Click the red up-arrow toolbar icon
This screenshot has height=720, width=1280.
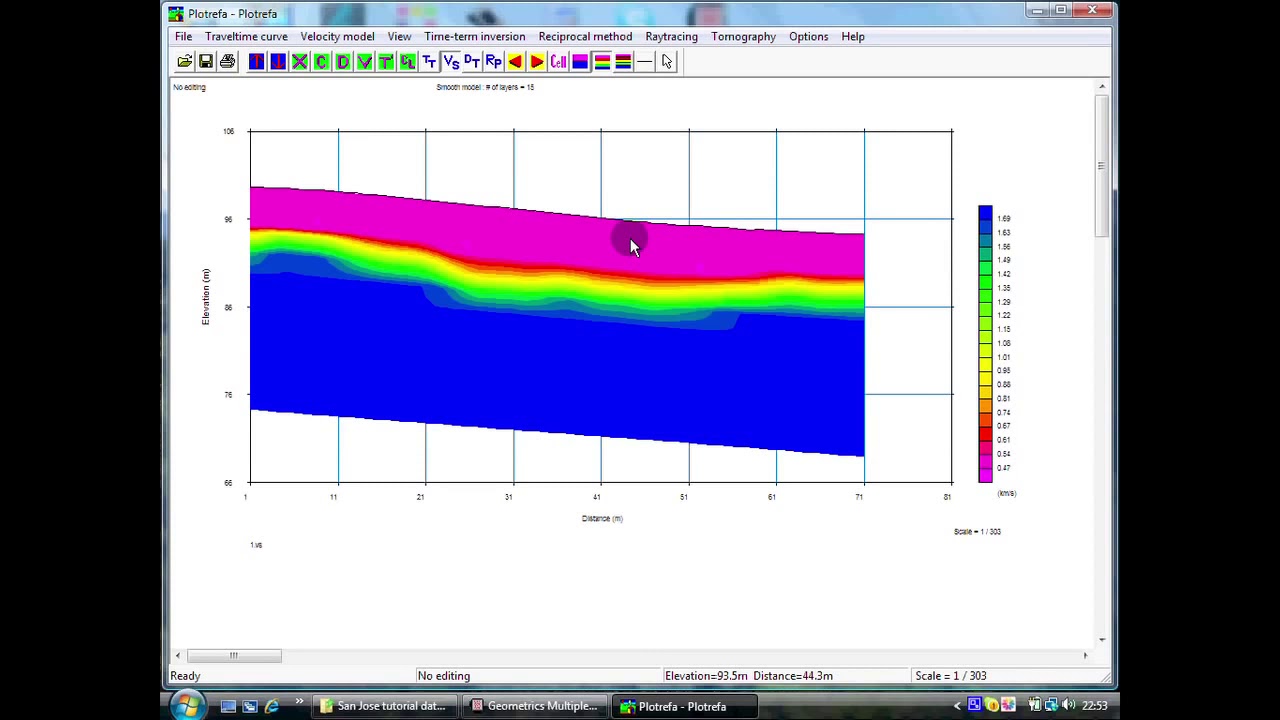pos(256,62)
